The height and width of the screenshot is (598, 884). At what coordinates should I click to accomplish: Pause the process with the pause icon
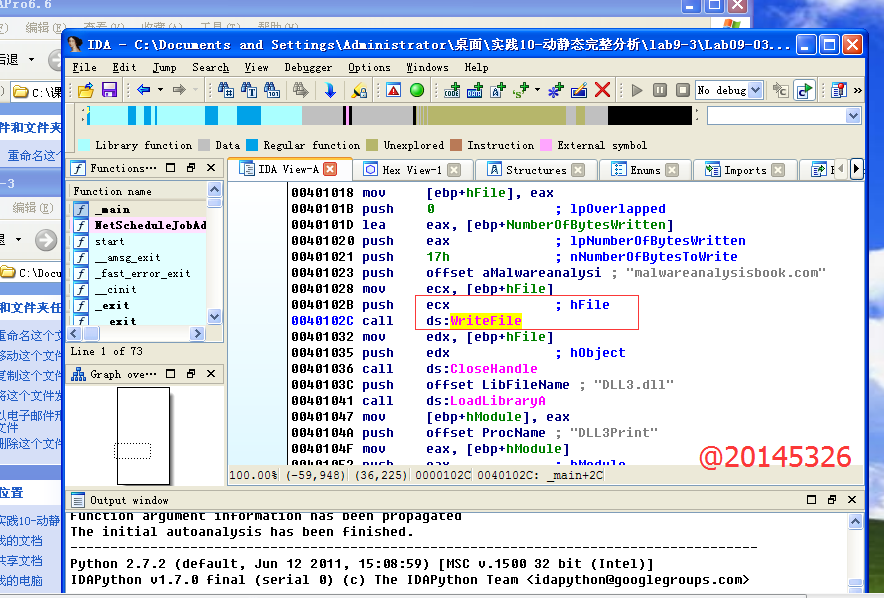[x=659, y=90]
